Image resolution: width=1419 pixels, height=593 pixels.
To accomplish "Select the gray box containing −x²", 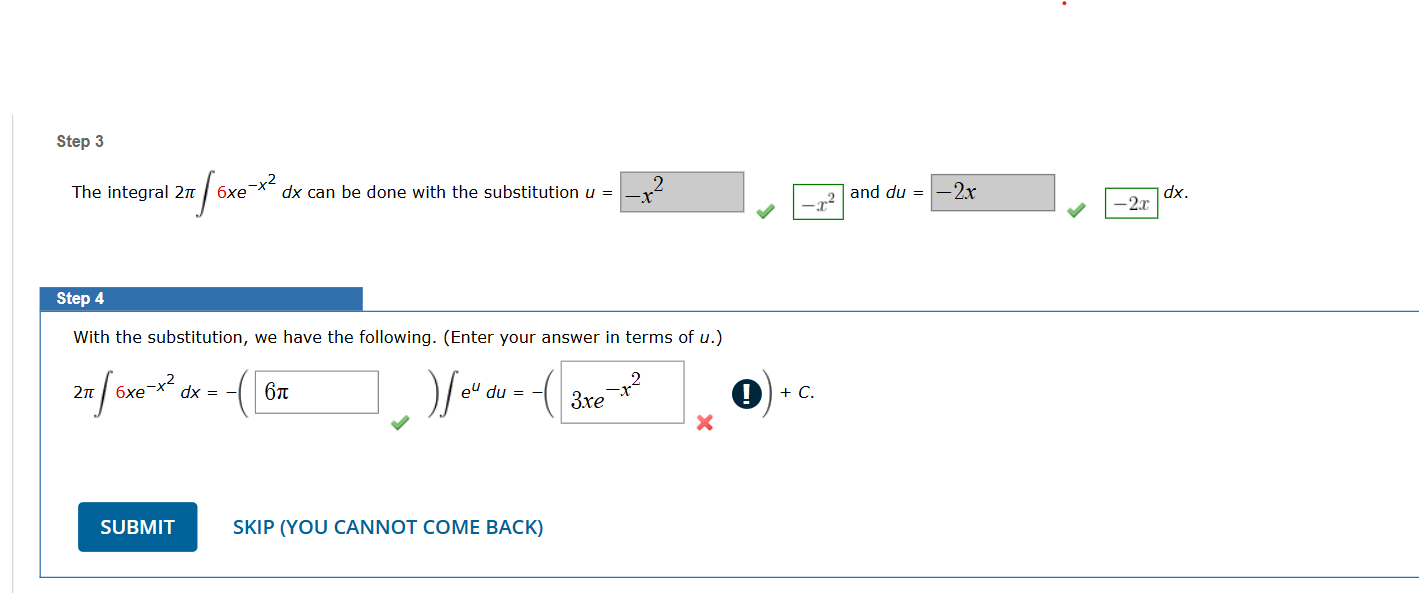I will (x=681, y=191).
